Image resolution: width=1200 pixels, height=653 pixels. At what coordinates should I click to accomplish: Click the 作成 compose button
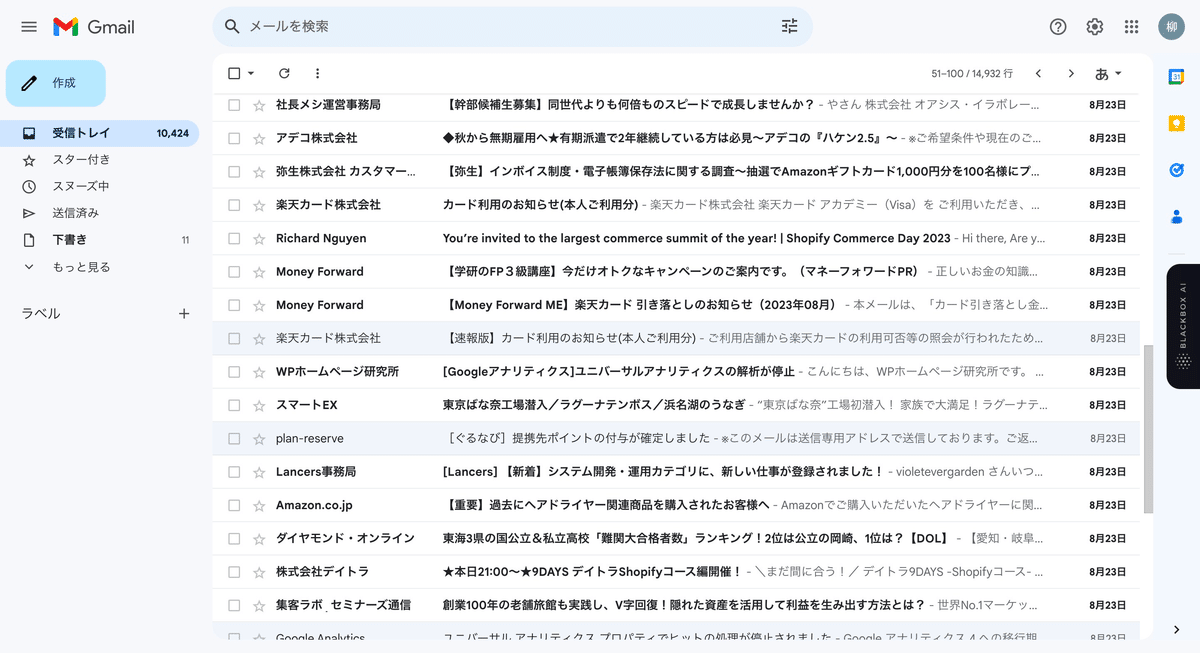tap(56, 83)
